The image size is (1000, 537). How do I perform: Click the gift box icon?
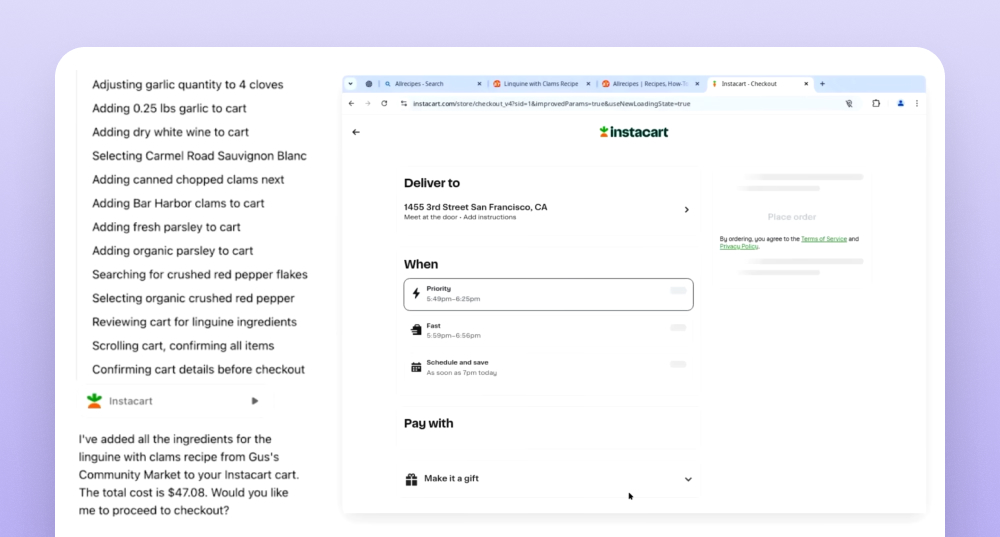tap(411, 479)
